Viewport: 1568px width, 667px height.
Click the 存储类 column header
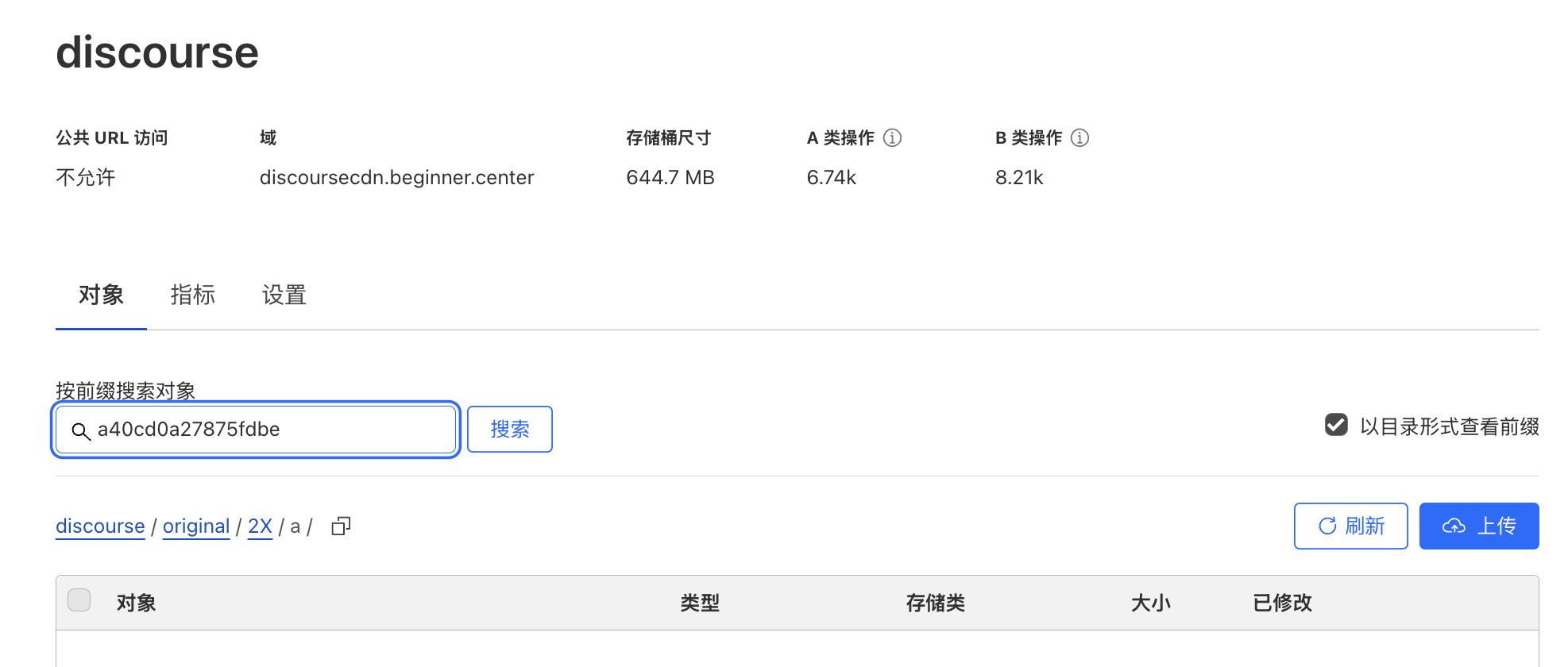pyautogui.click(x=936, y=603)
